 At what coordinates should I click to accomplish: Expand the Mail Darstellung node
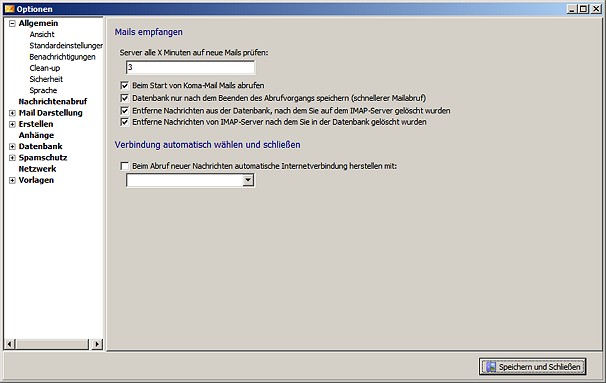[12, 113]
